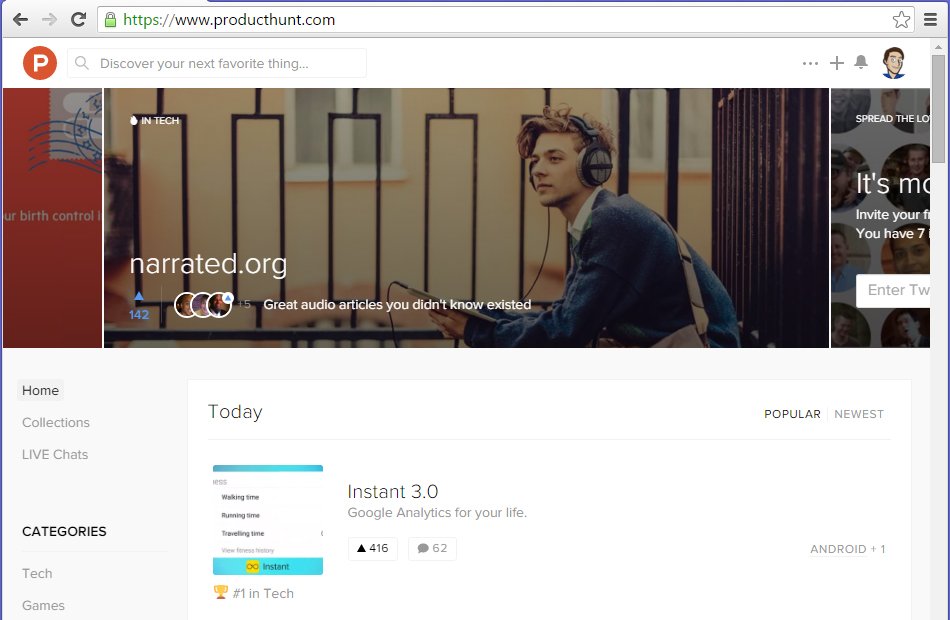Open the Instant 3.0 thumbnail image

[x=268, y=520]
